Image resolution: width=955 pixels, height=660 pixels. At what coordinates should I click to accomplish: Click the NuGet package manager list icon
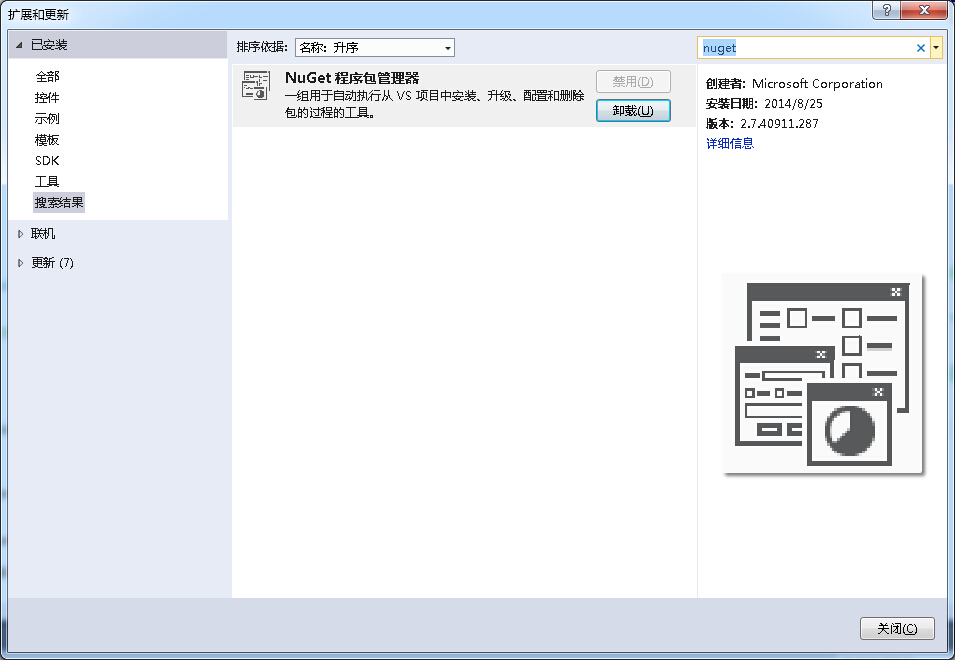click(256, 85)
